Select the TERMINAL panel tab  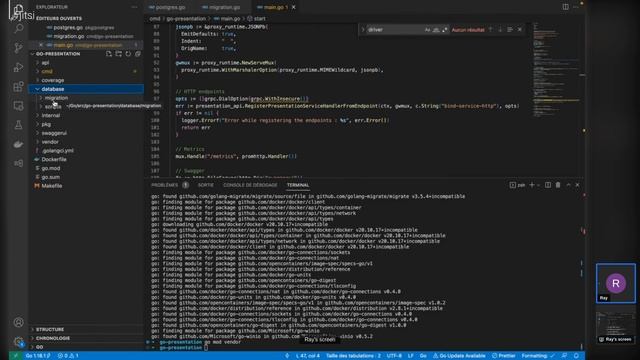coord(298,185)
